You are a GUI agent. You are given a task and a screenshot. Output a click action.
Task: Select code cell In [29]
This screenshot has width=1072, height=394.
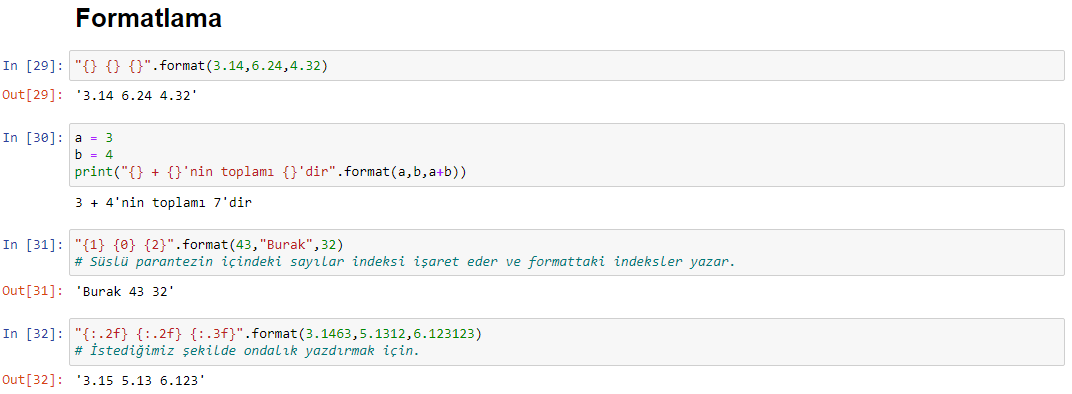point(567,66)
